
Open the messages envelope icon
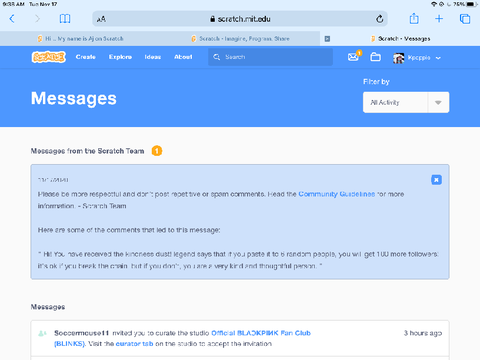click(353, 57)
